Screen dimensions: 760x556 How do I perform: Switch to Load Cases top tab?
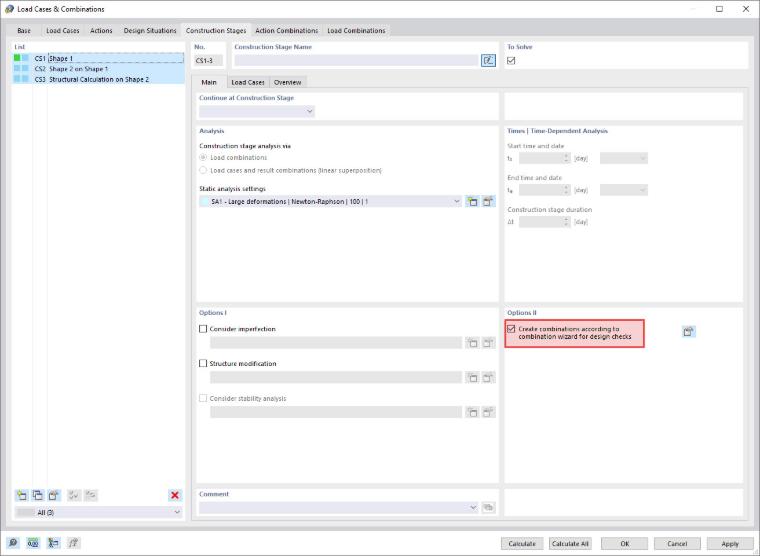[63, 31]
